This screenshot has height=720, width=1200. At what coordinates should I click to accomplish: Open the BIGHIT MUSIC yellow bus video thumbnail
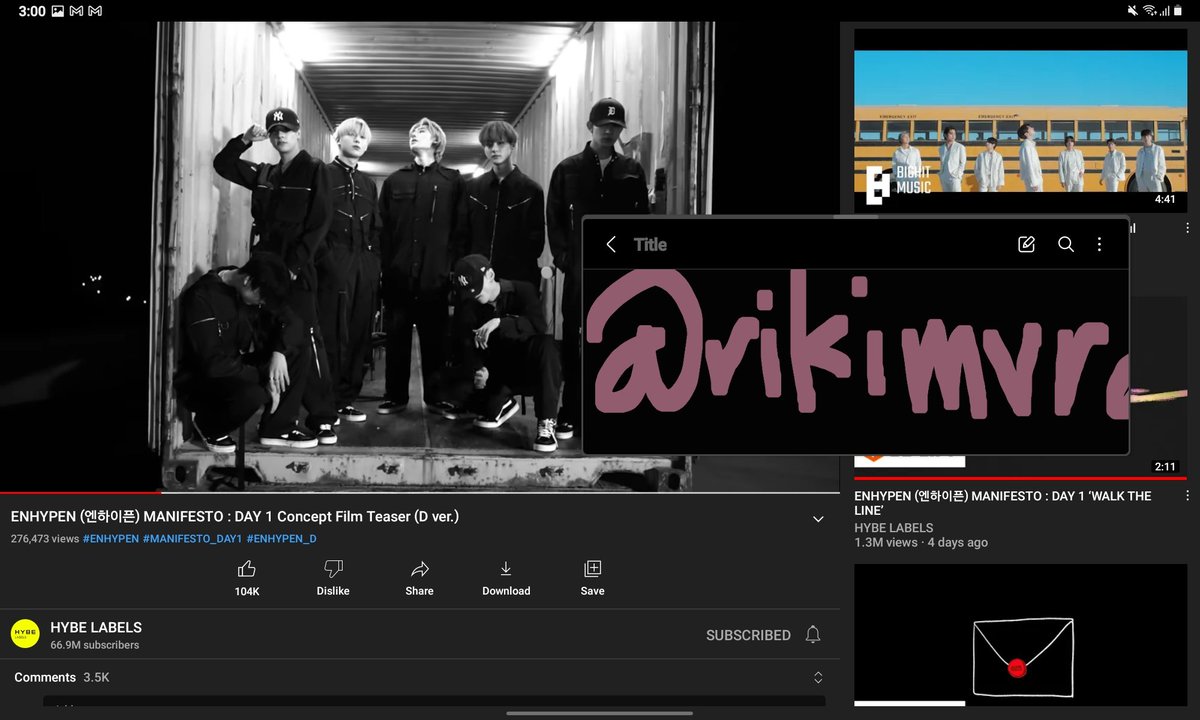[1021, 120]
